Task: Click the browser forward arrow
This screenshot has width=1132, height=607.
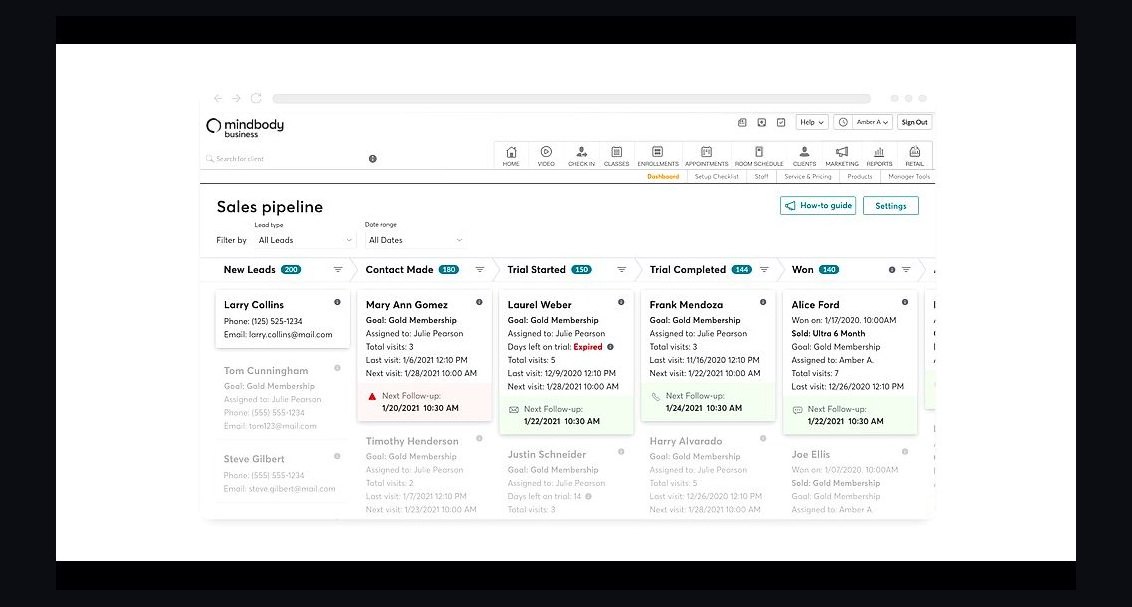Action: pos(236,98)
